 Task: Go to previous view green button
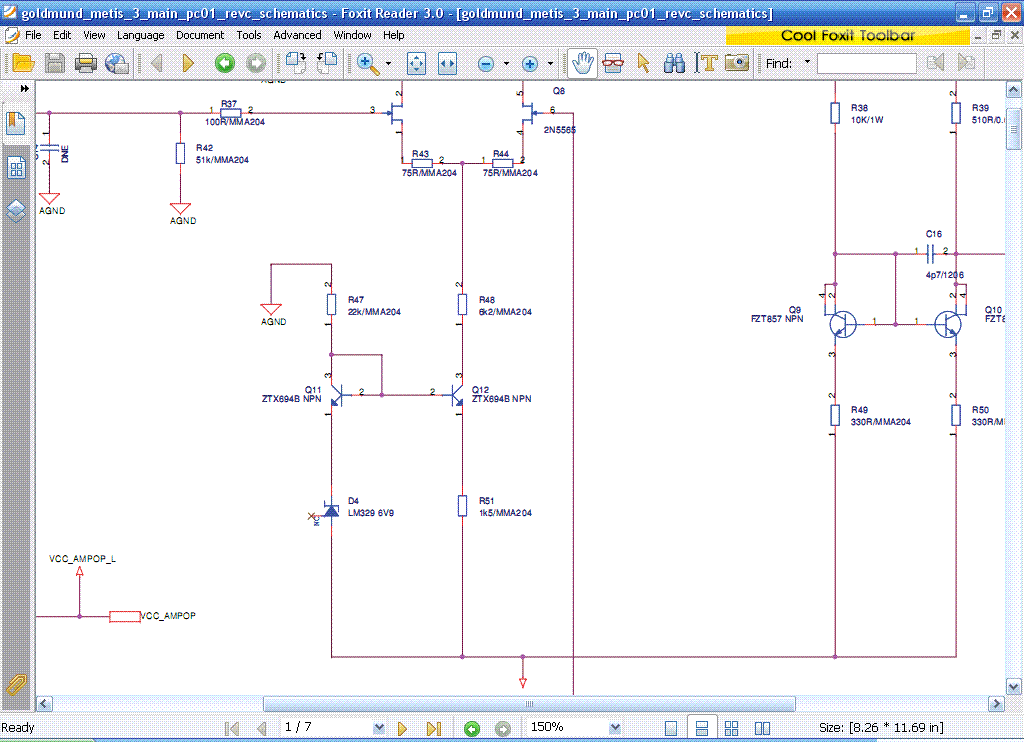(225, 63)
